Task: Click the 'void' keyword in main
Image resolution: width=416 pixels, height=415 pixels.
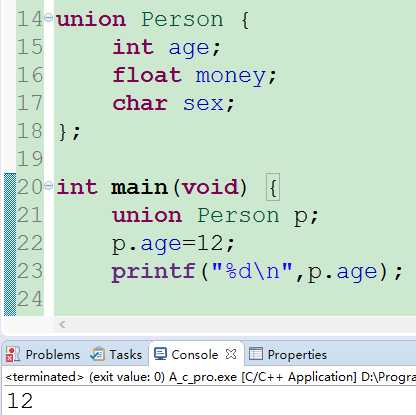Action: coord(211,187)
